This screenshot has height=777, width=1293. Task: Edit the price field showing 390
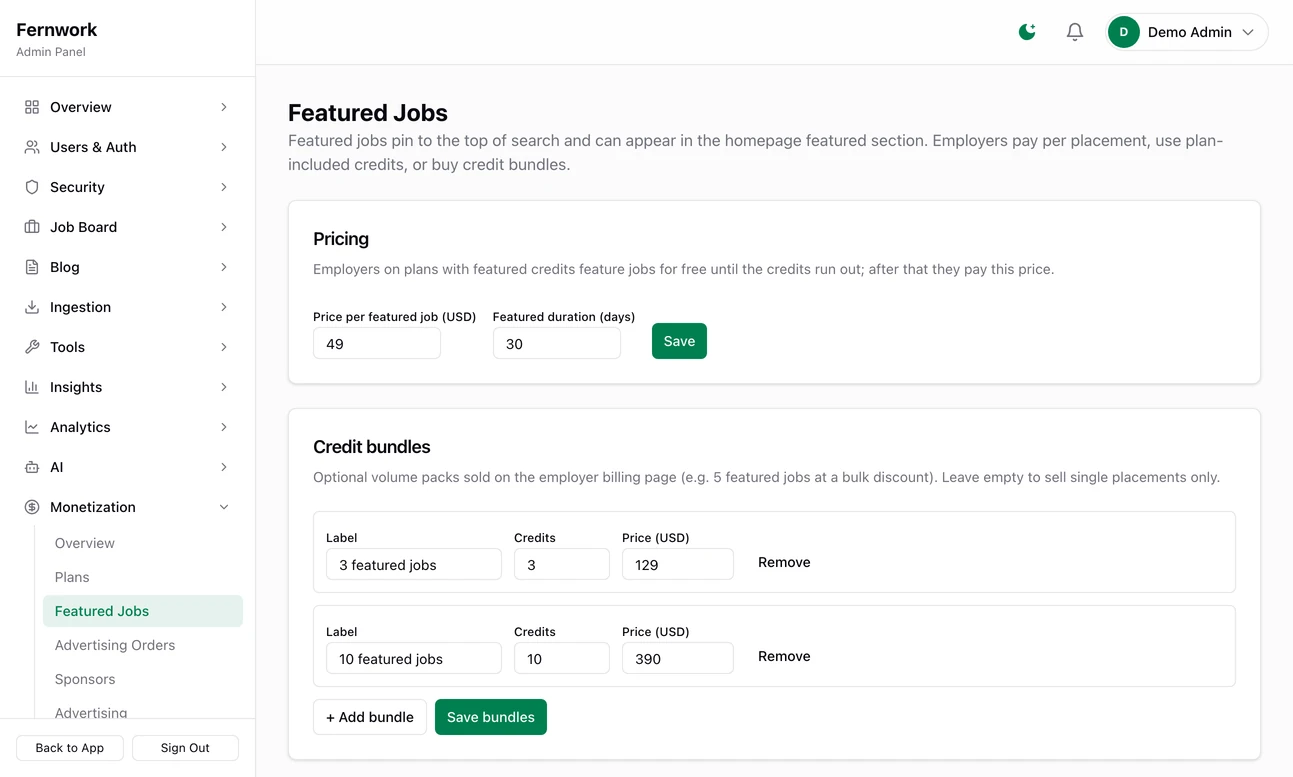tap(678, 659)
